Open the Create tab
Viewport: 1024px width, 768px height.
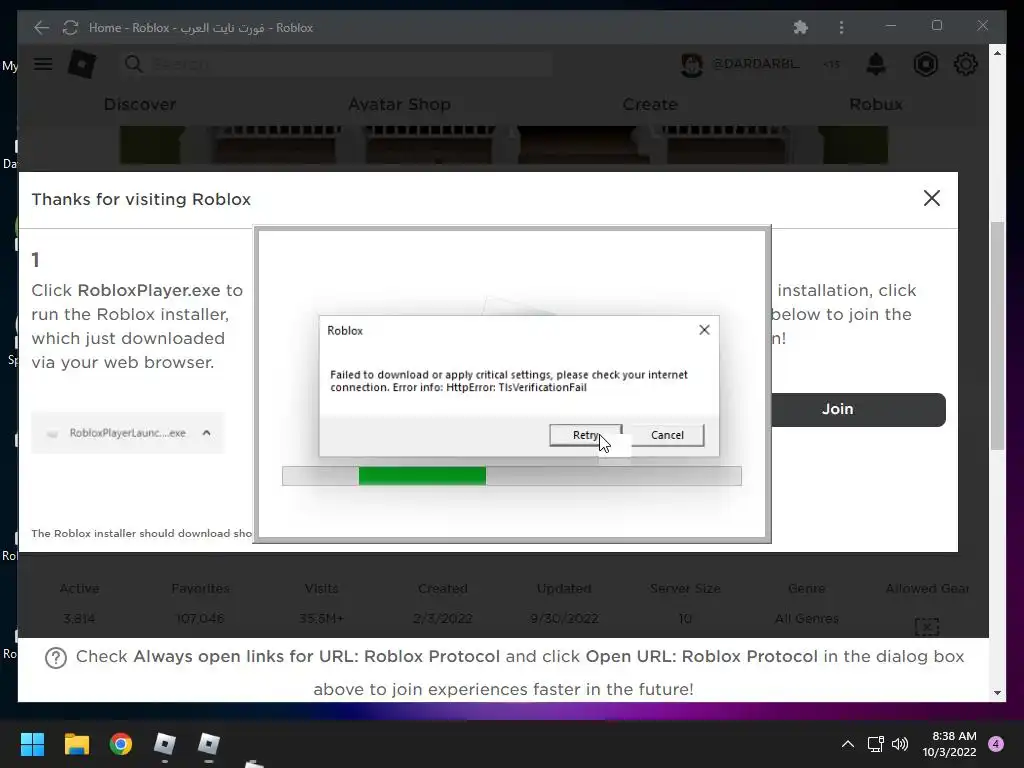tap(650, 104)
